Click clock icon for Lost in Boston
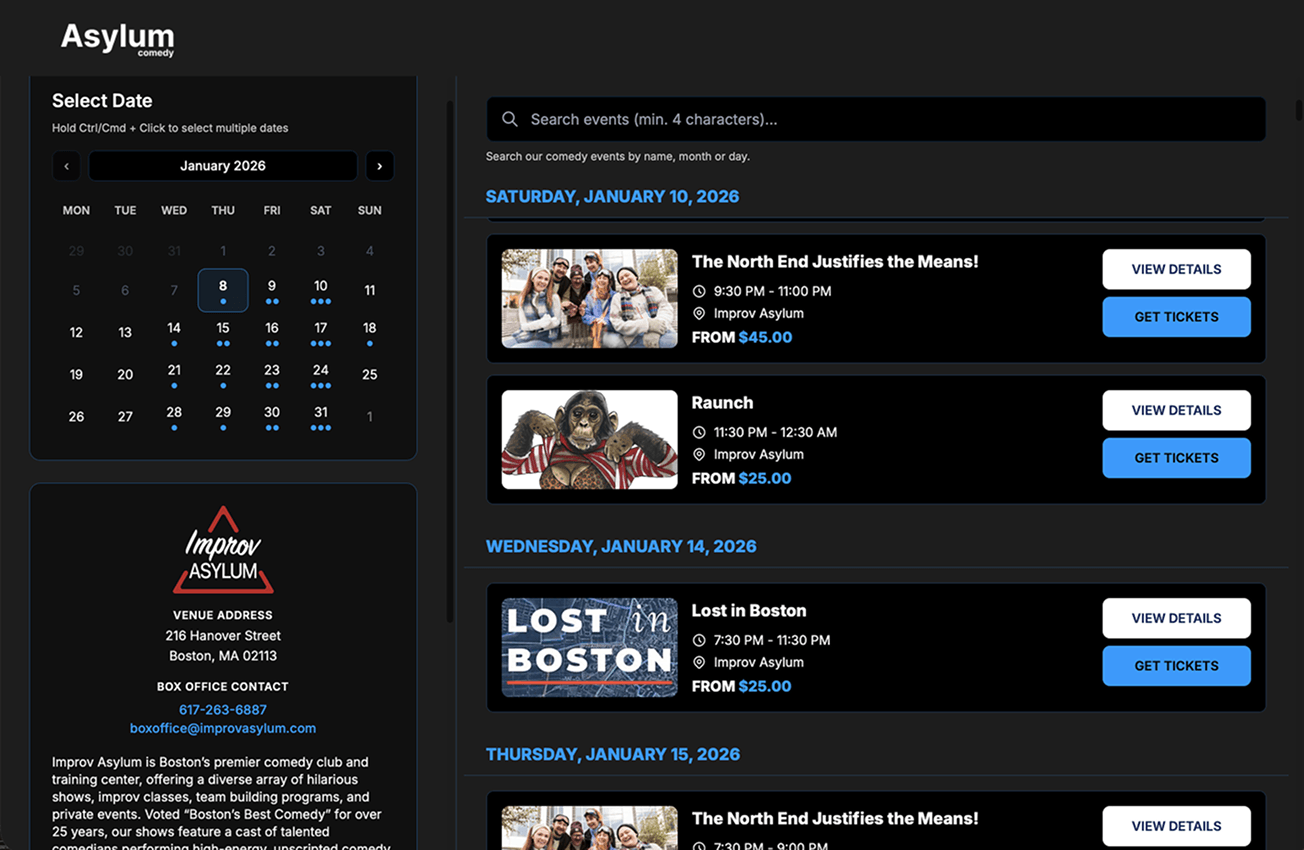1304x850 pixels. 699,640
